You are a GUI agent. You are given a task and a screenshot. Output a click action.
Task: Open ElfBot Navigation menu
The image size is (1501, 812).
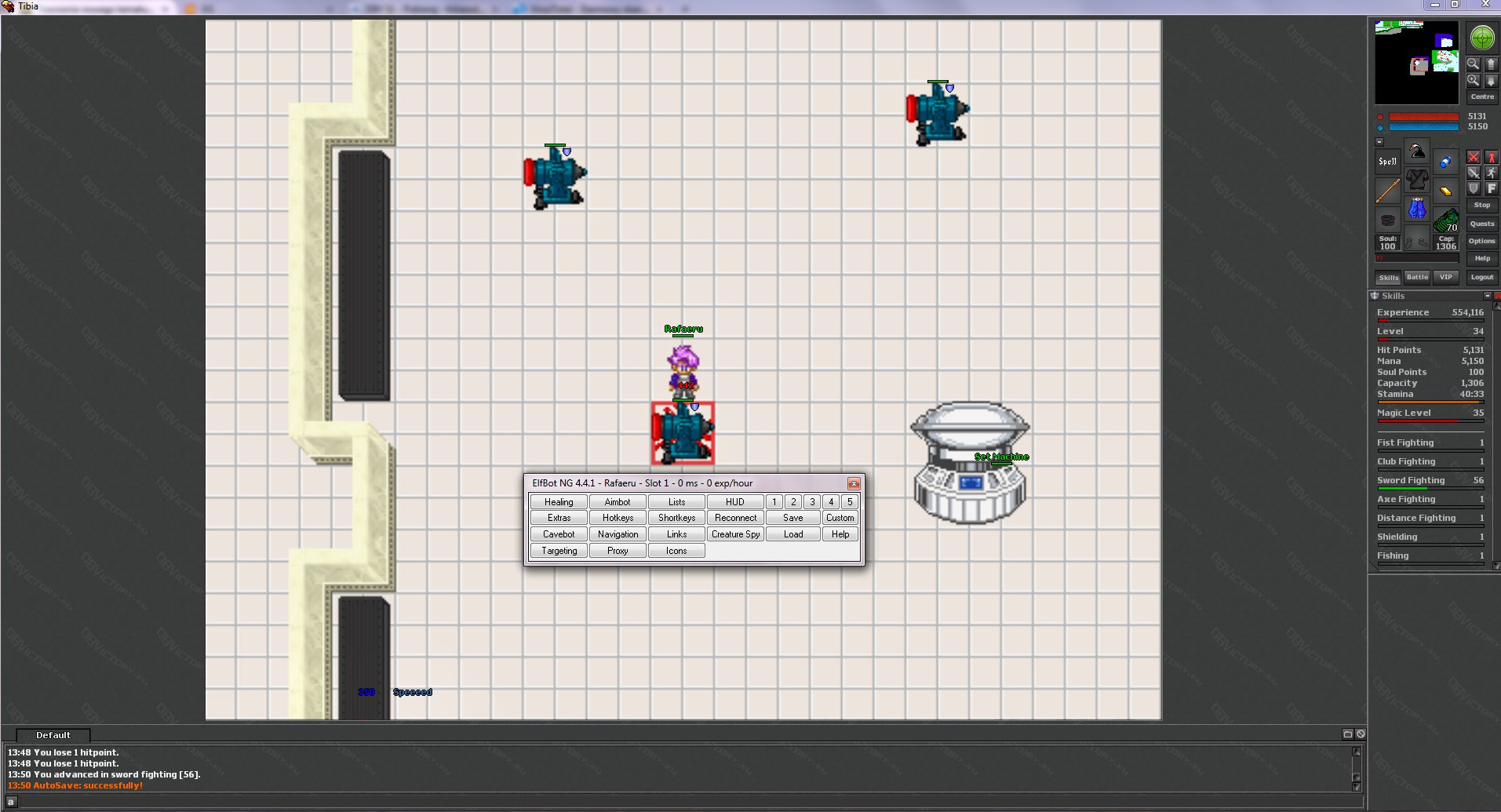click(618, 534)
